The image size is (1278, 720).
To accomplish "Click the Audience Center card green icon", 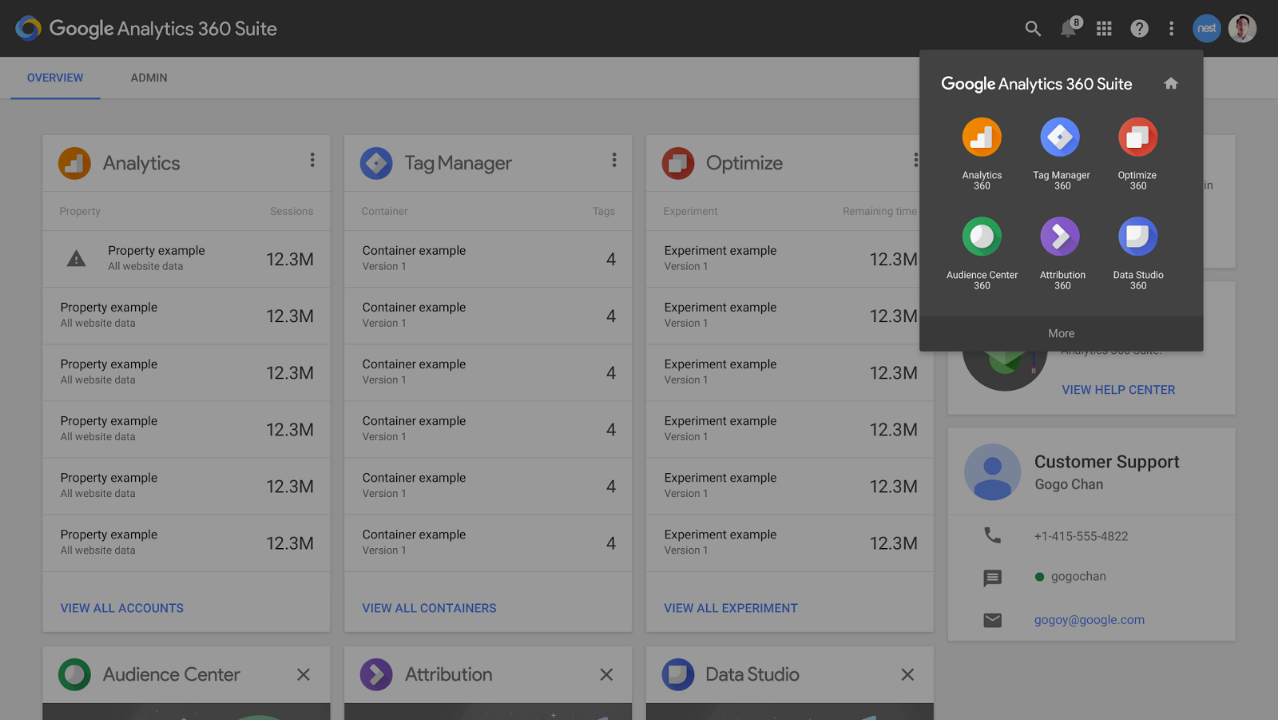I will coord(74,674).
